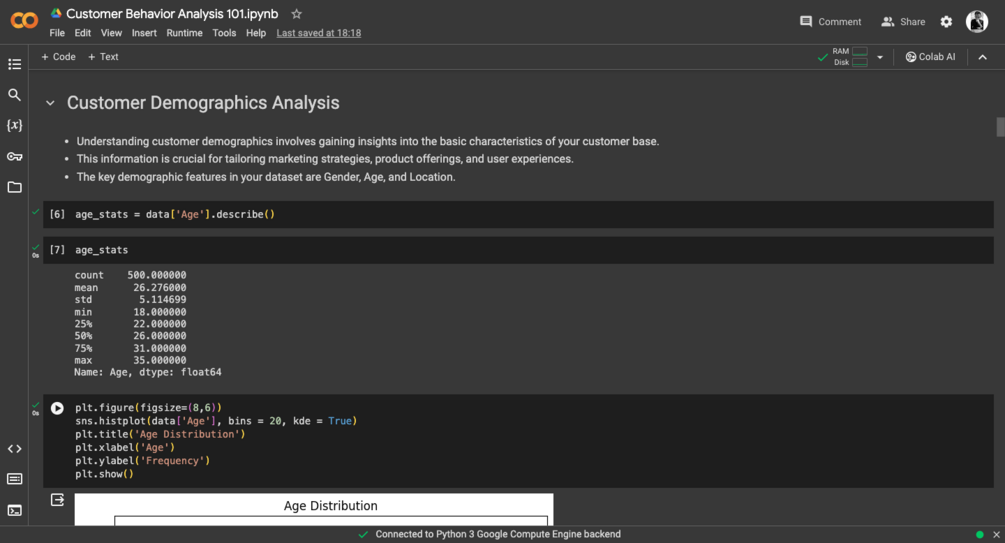1005x543 pixels.
Task: Click the Share button
Action: coord(903,22)
